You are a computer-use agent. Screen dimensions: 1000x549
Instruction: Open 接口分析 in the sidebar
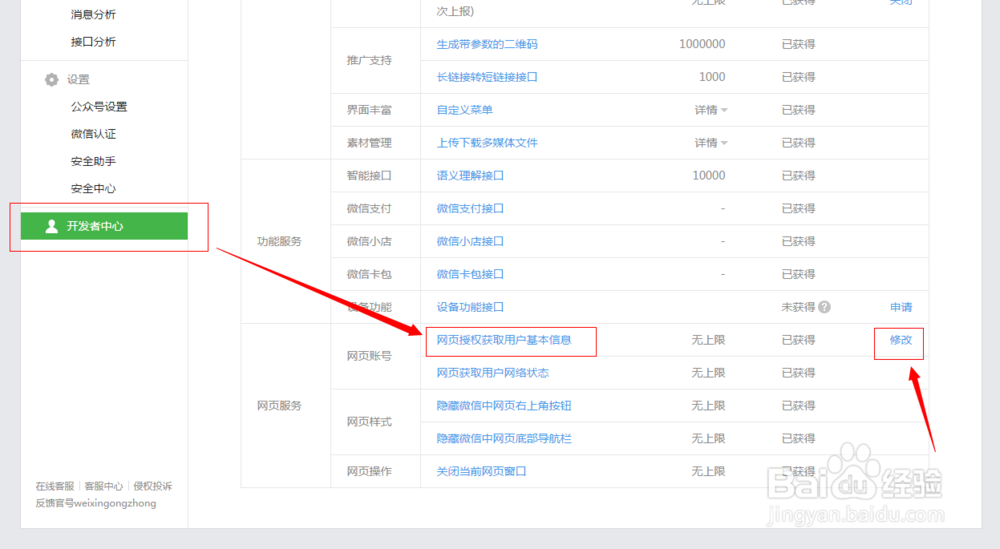(93, 42)
